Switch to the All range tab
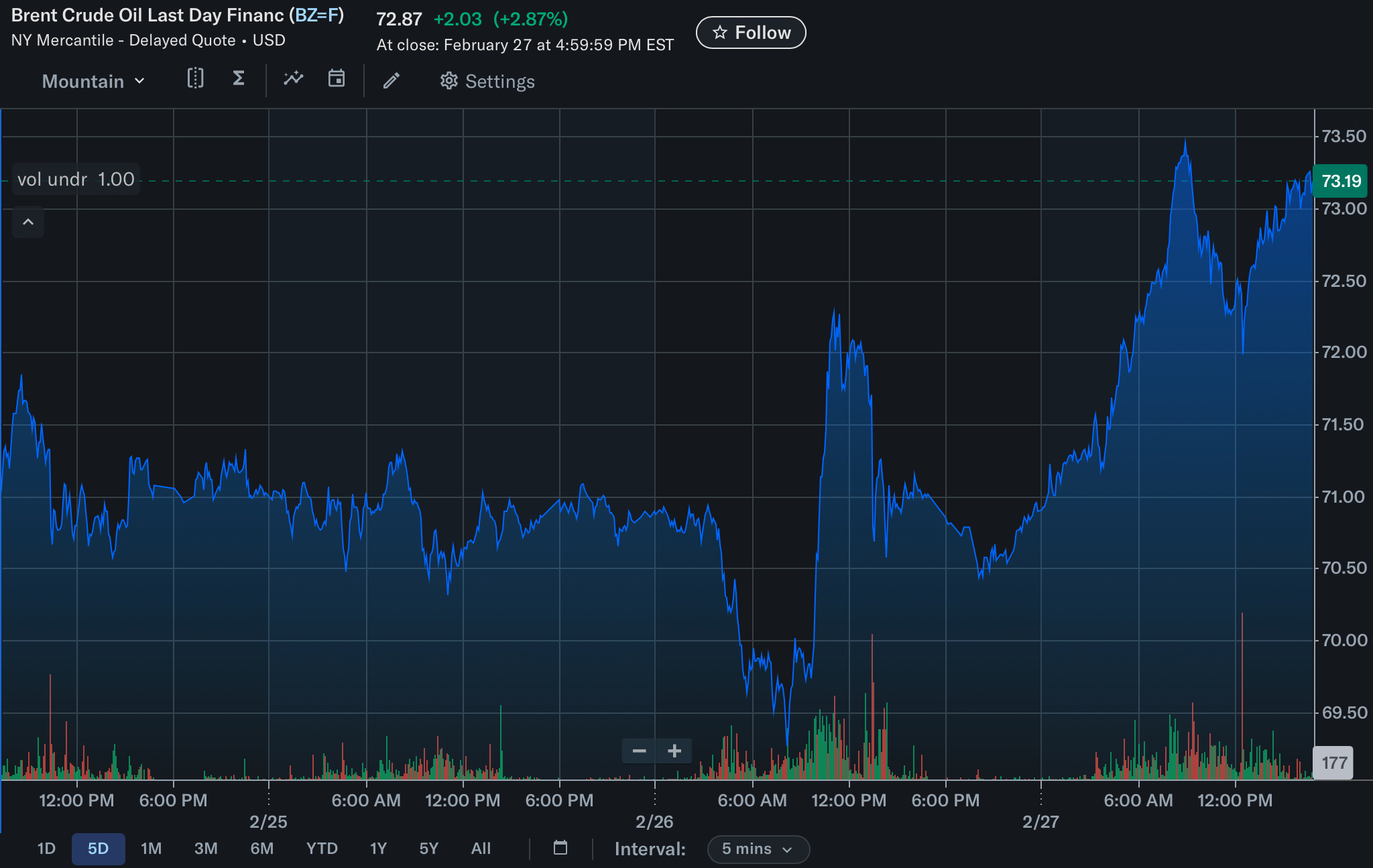 481,849
